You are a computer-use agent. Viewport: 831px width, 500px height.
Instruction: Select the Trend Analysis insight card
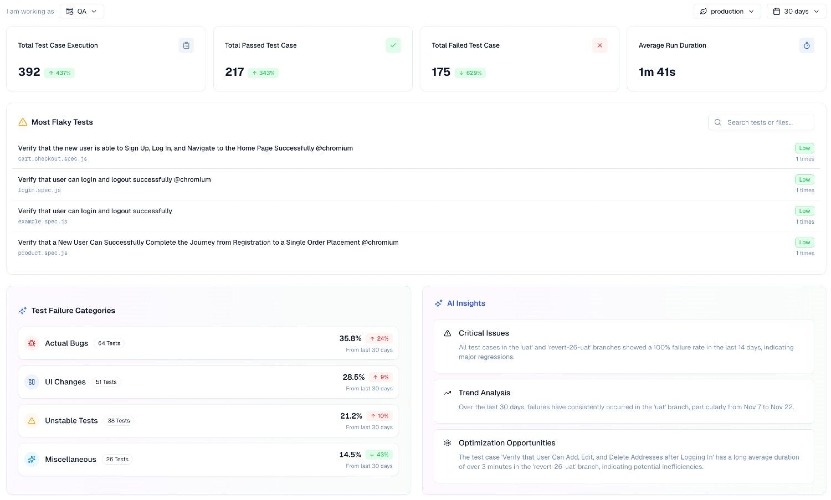tap(626, 399)
